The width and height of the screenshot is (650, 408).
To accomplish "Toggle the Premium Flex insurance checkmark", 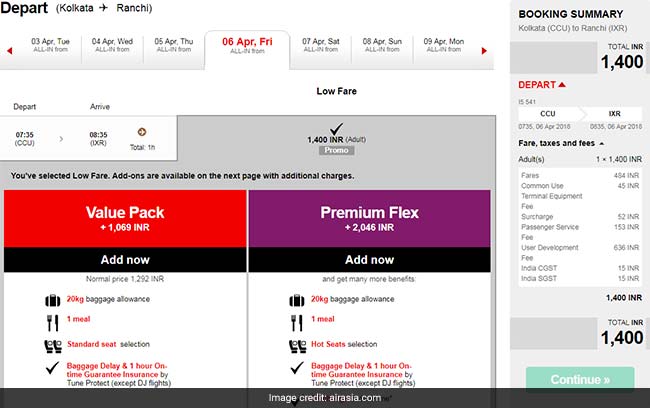I will 295,370.
